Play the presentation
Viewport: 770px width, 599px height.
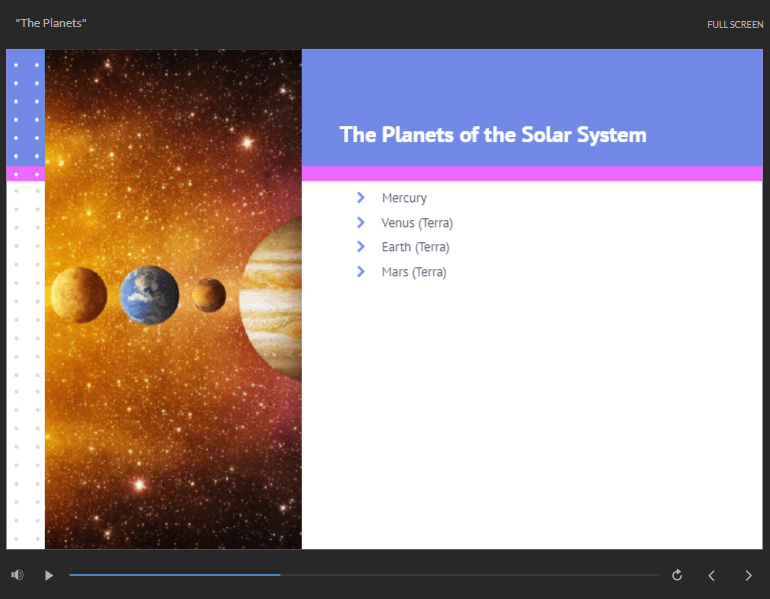coord(49,575)
